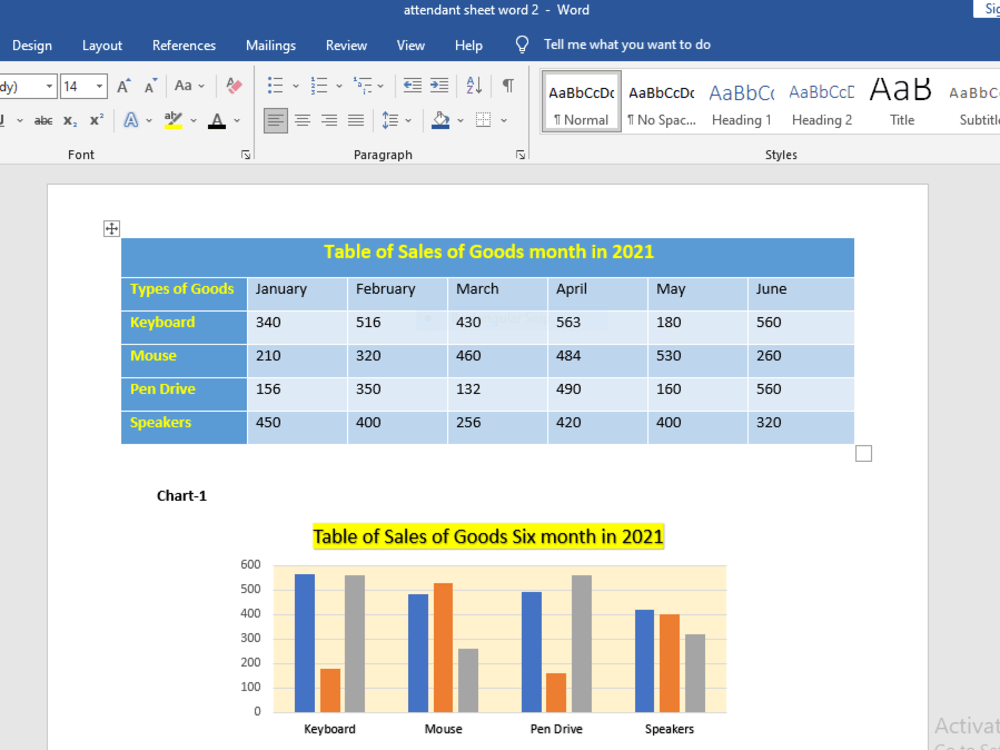Viewport: 1000px width, 750px height.
Task: Toggle show paragraph marks
Action: (508, 85)
